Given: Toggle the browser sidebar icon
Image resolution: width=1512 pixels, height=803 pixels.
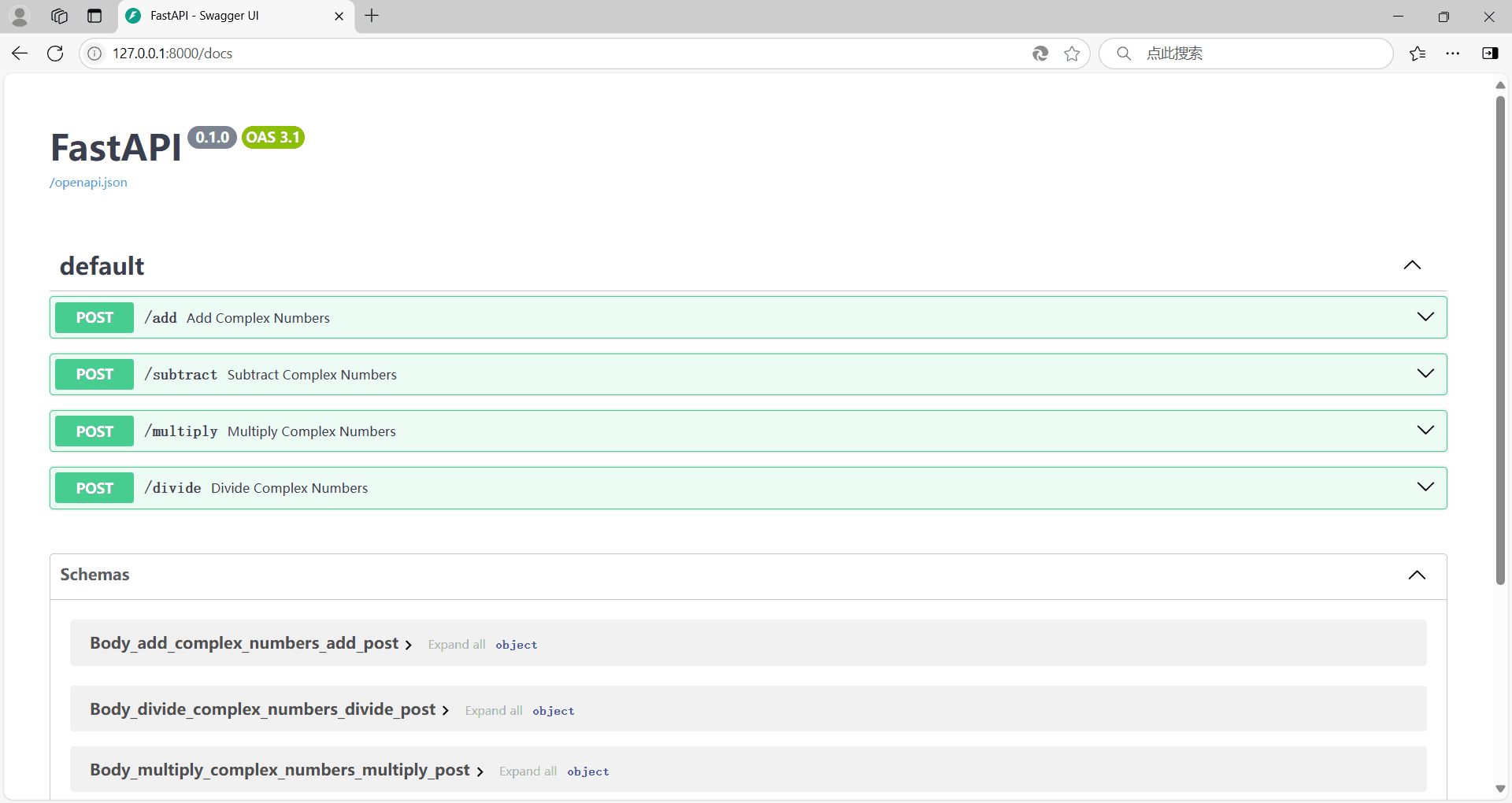Looking at the screenshot, I should pos(1490,54).
